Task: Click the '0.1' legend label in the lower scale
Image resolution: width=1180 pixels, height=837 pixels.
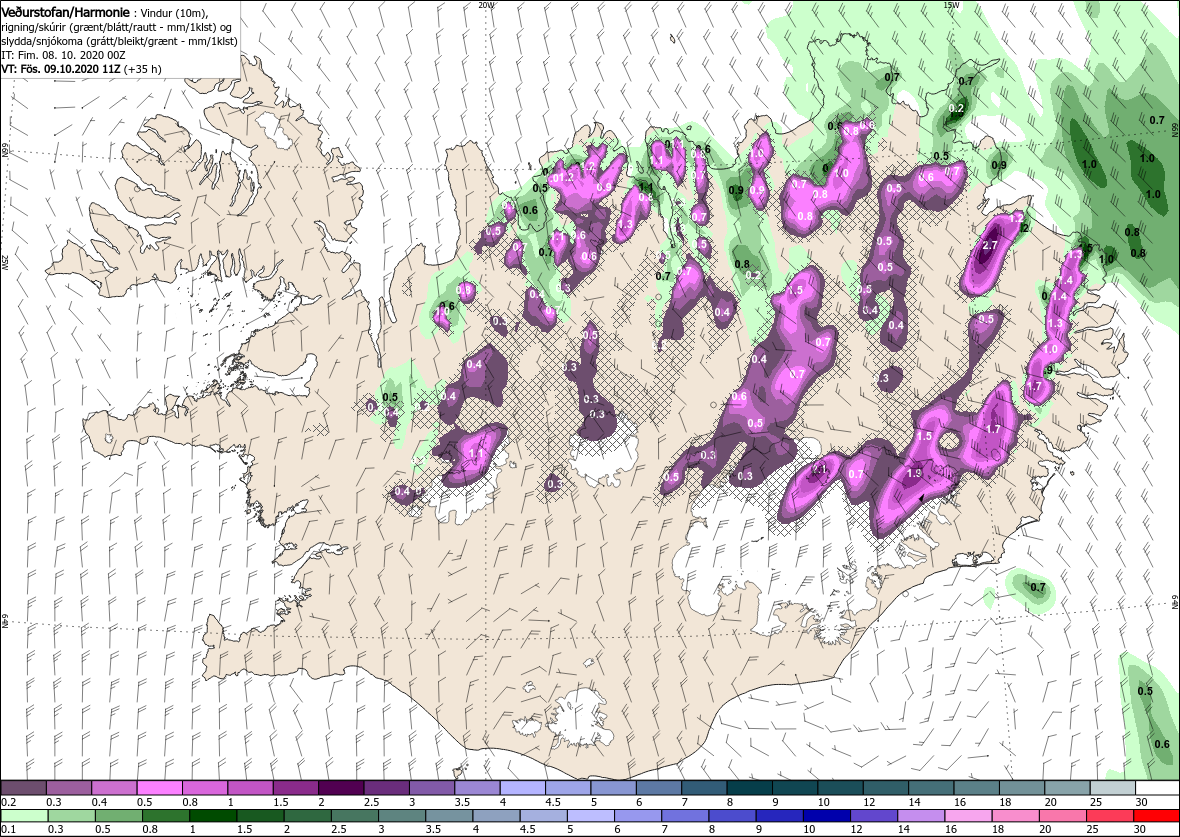Action: pos(9,829)
